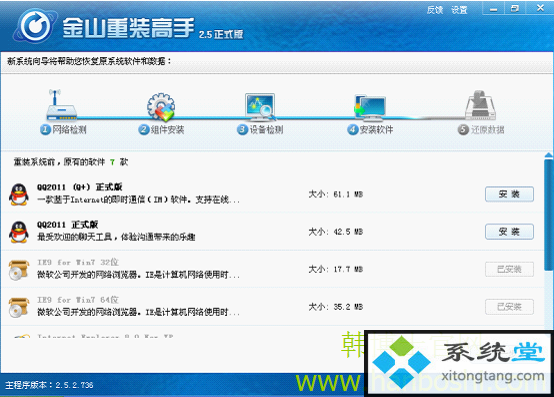
Task: Open the 反馈 feedback link
Action: (435, 10)
